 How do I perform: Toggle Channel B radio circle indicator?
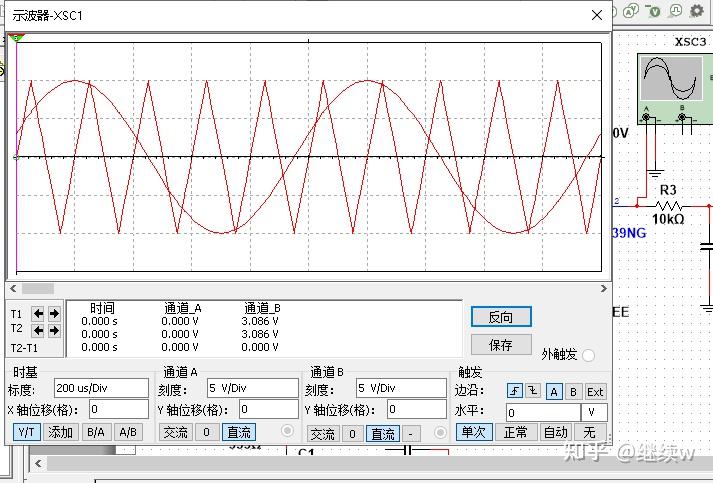pos(440,433)
